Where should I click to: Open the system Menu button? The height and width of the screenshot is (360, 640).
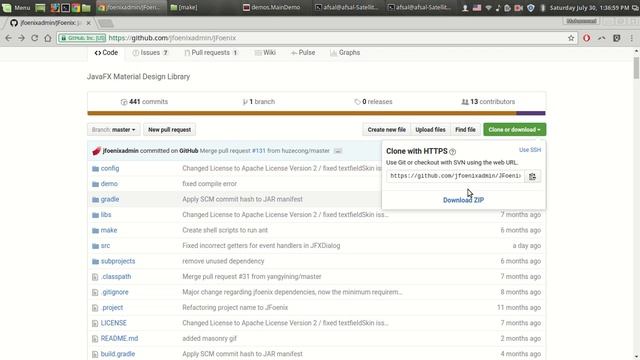[x=16, y=7]
